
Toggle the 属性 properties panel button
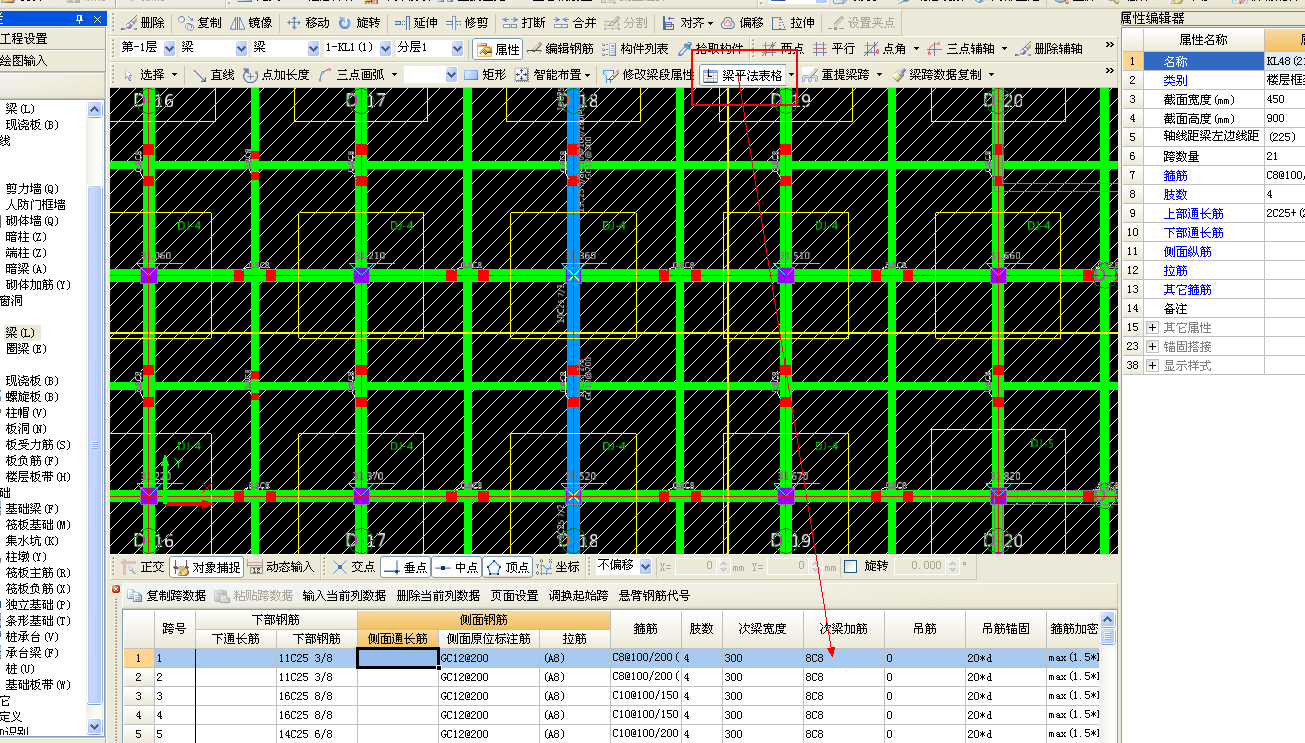(497, 48)
